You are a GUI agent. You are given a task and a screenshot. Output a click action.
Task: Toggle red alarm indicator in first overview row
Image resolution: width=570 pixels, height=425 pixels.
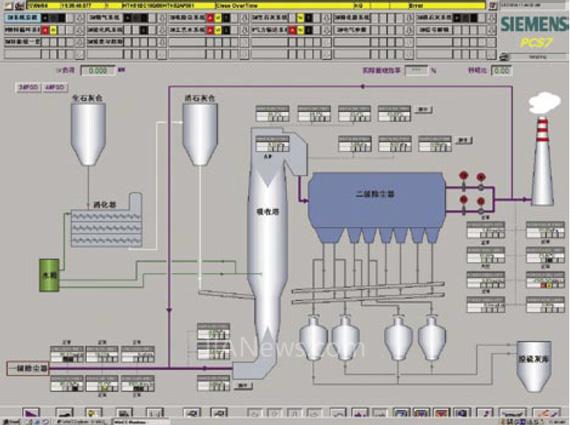[x=210, y=17]
